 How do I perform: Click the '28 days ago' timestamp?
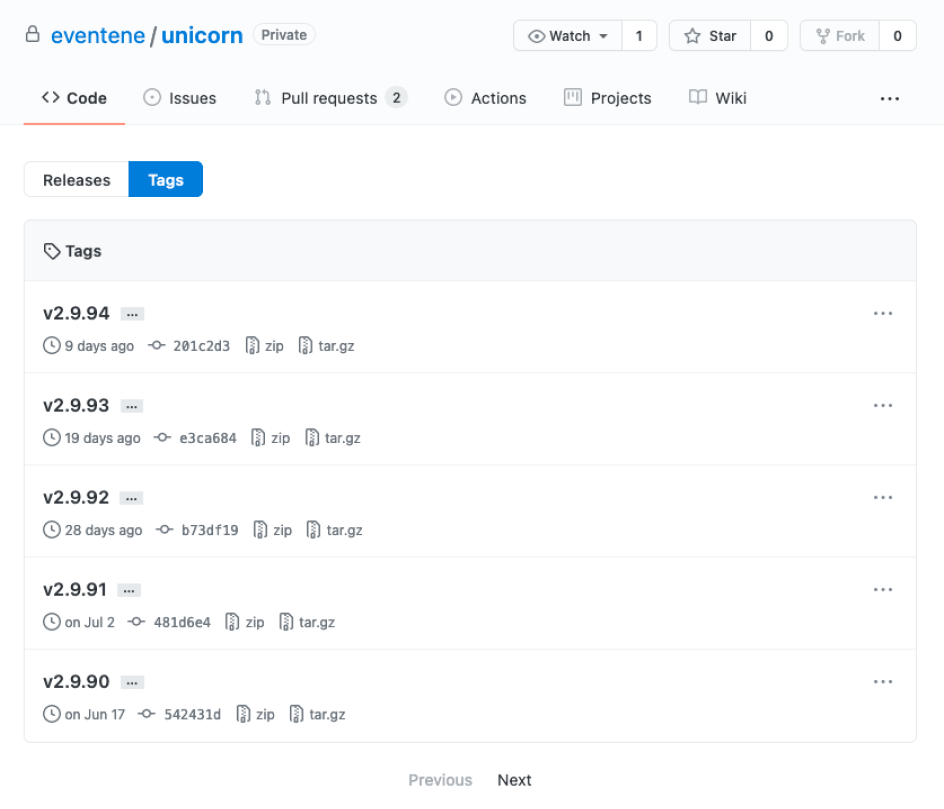click(104, 530)
